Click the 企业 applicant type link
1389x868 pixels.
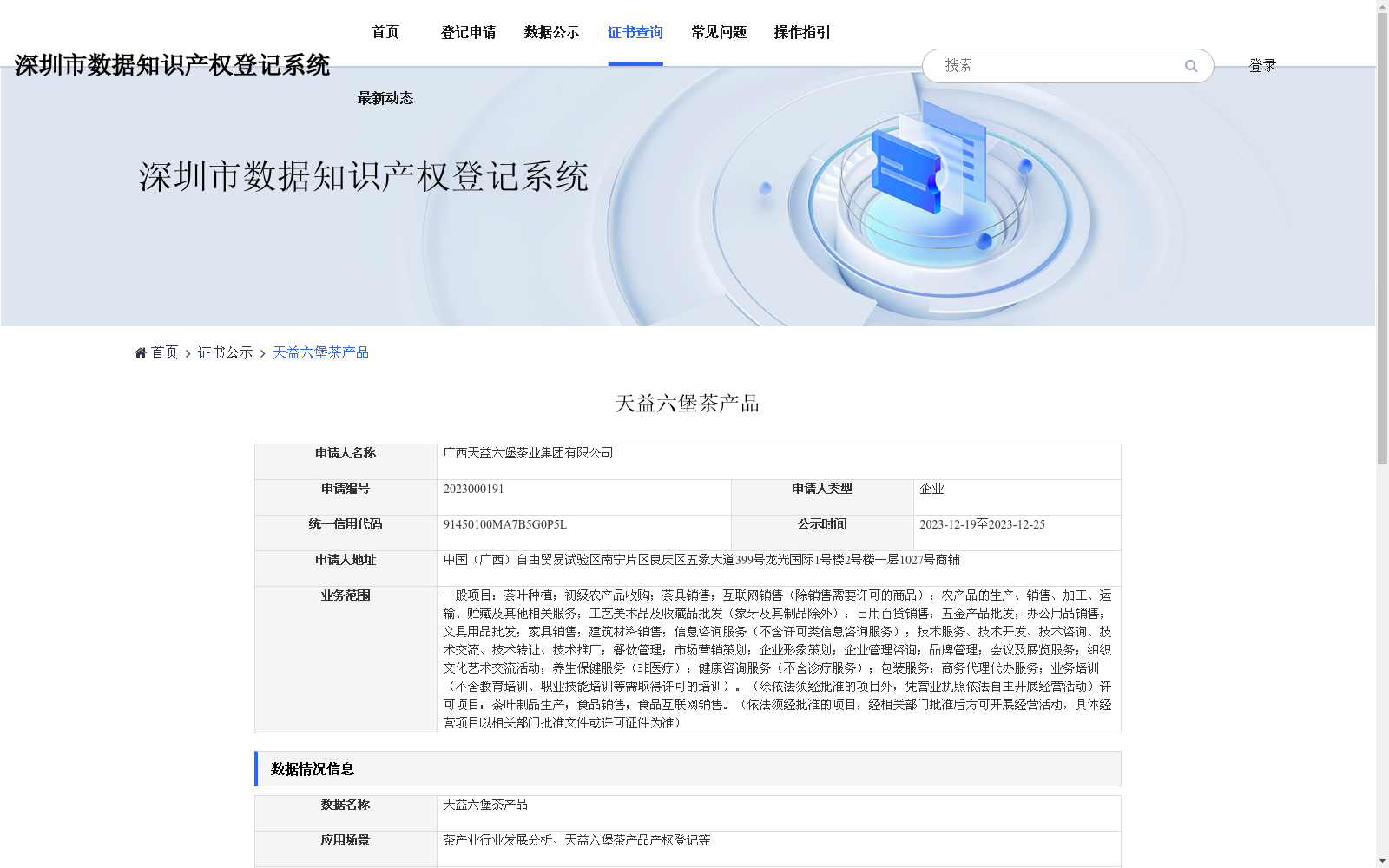[931, 489]
